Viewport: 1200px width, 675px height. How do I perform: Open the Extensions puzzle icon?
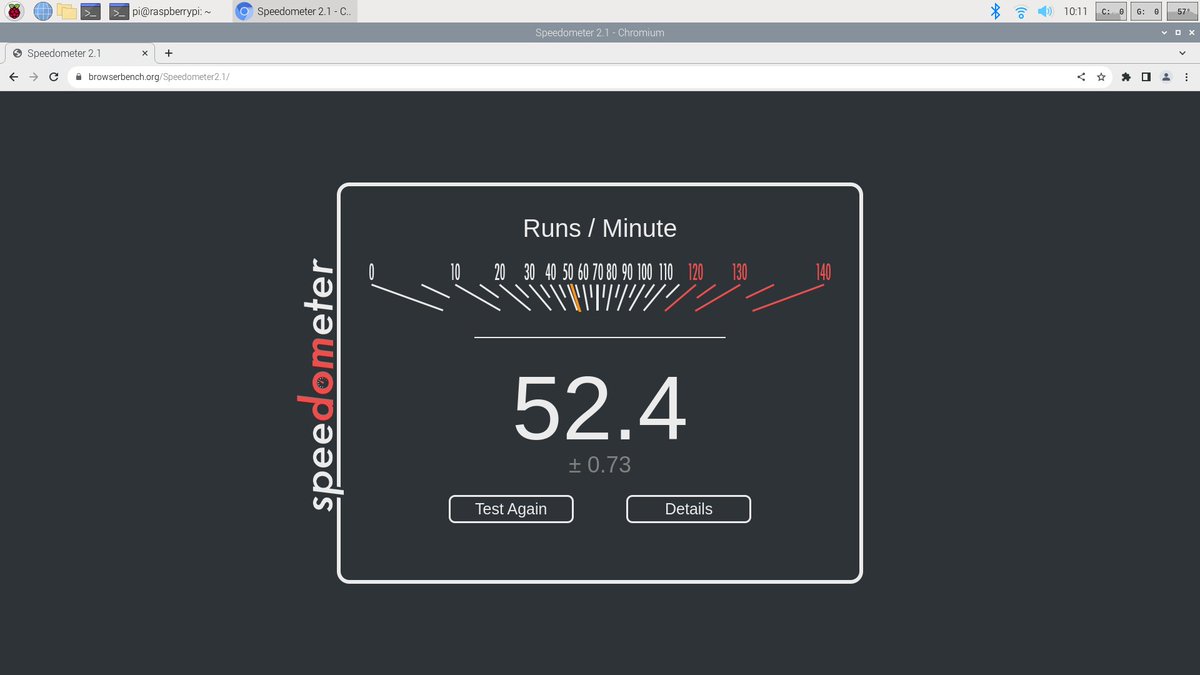[x=1127, y=76]
